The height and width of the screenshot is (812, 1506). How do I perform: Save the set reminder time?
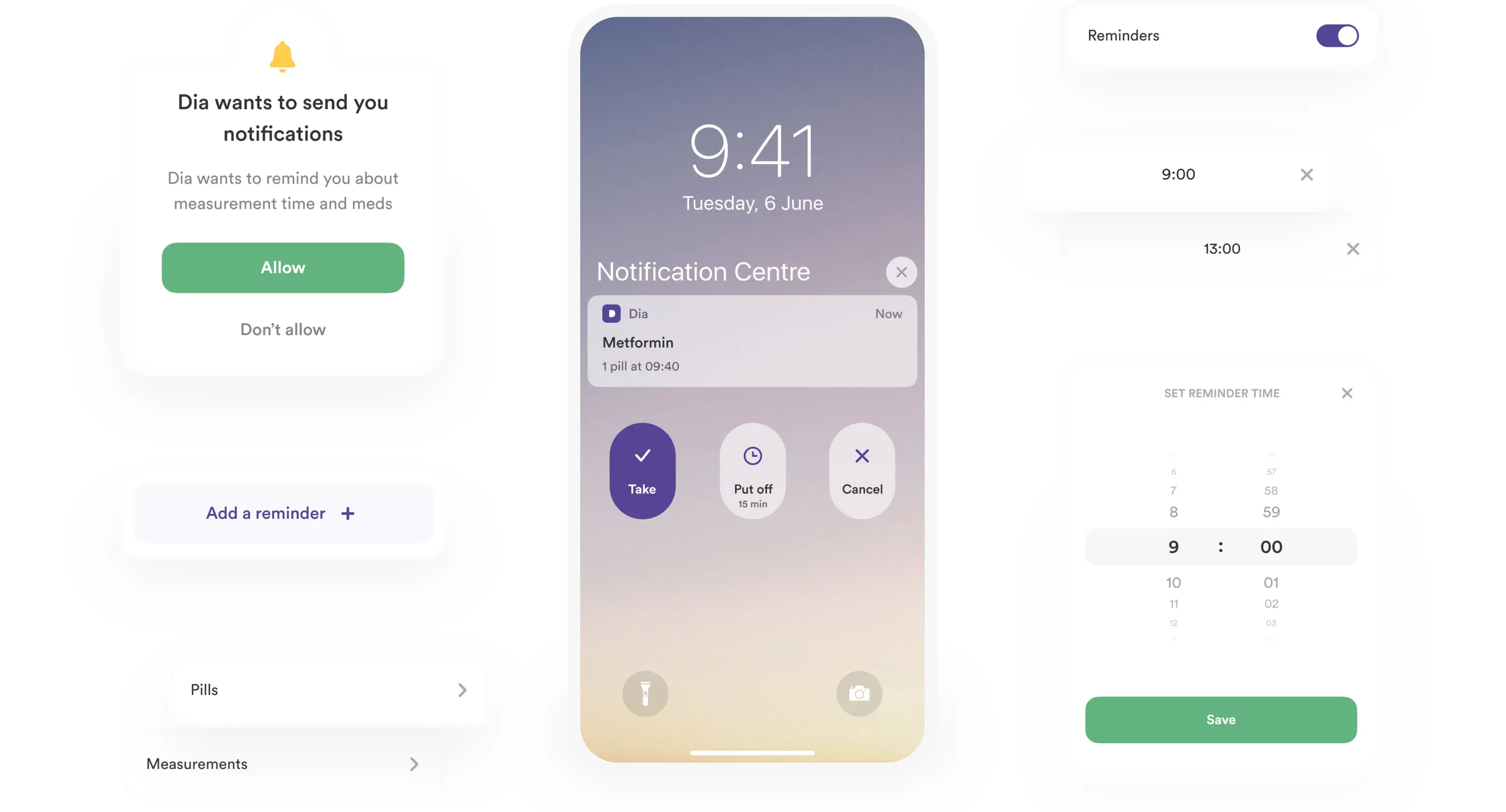click(x=1220, y=719)
